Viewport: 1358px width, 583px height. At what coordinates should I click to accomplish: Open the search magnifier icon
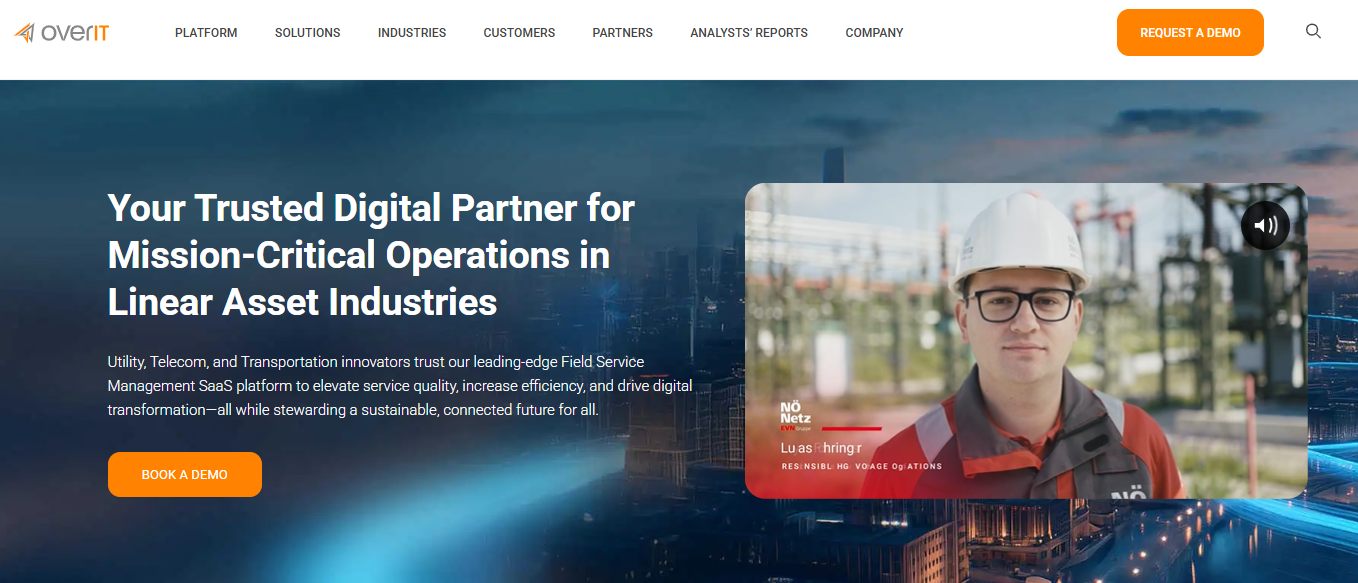click(x=1314, y=32)
